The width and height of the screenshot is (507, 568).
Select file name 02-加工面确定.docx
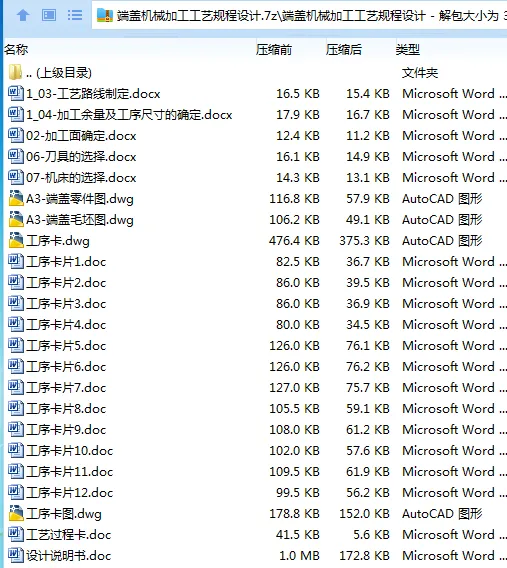(81, 136)
